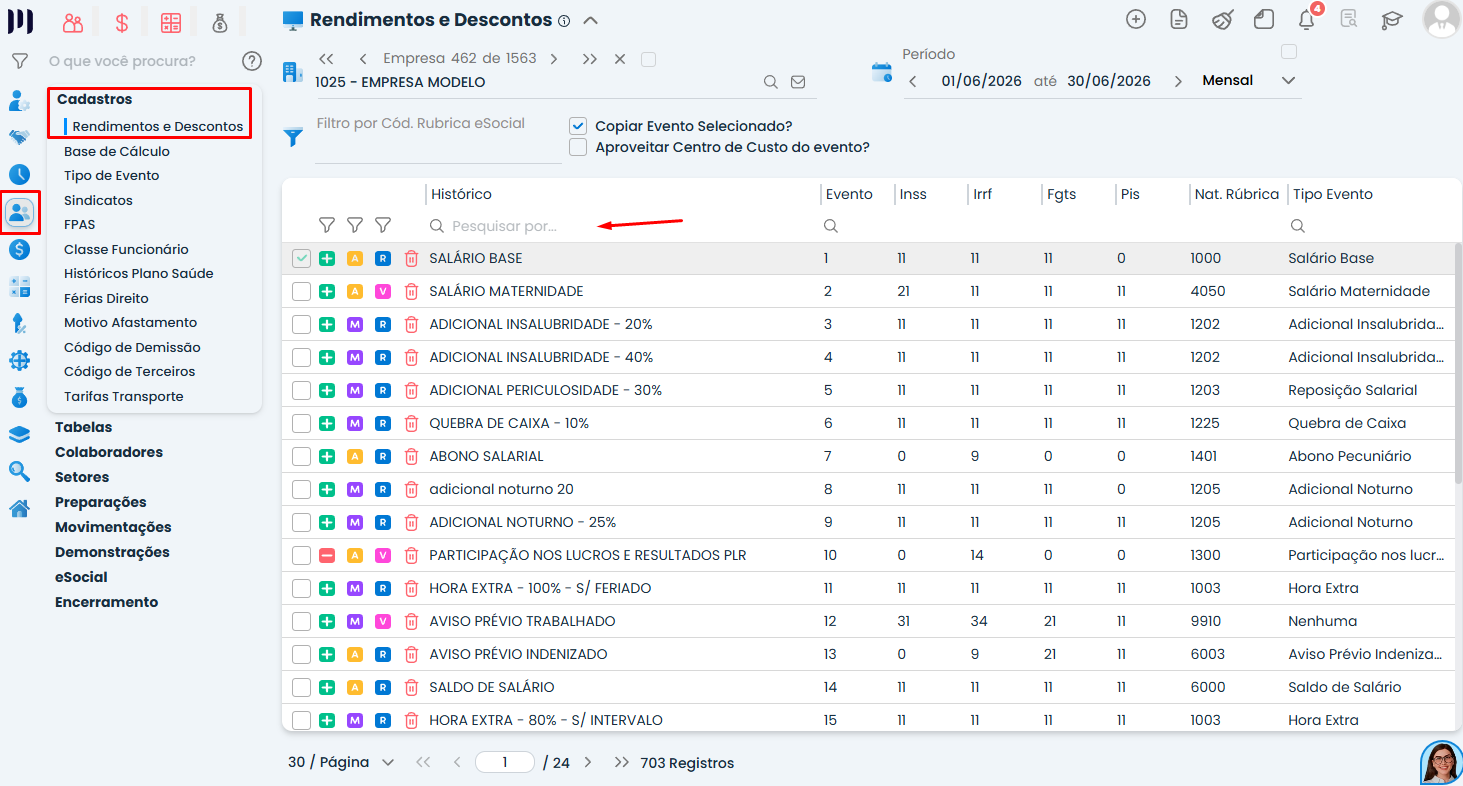Image resolution: width=1463 pixels, height=786 pixels.
Task: Open help question mark next to search
Action: [x=251, y=61]
